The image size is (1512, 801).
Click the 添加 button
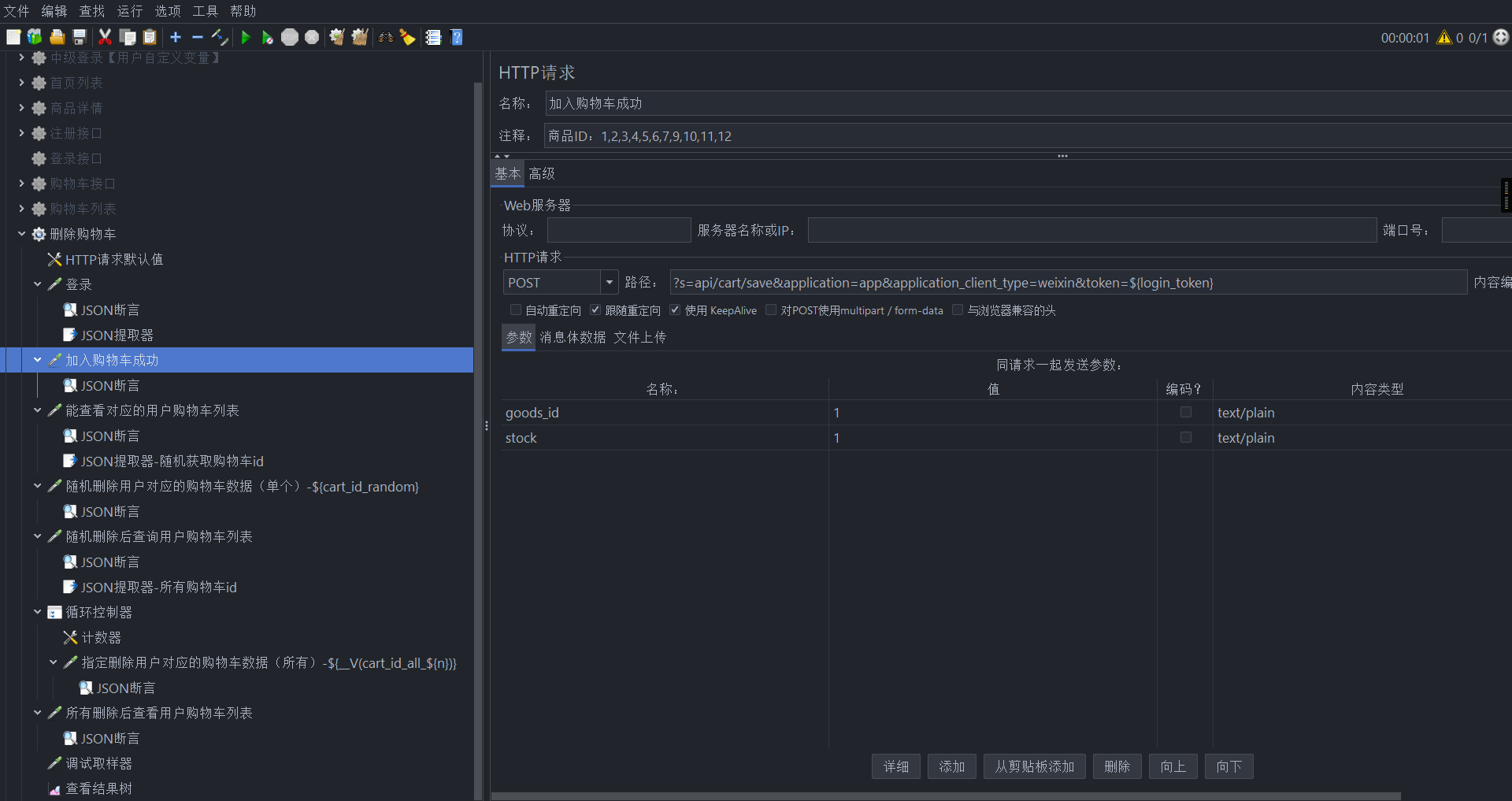pos(952,766)
